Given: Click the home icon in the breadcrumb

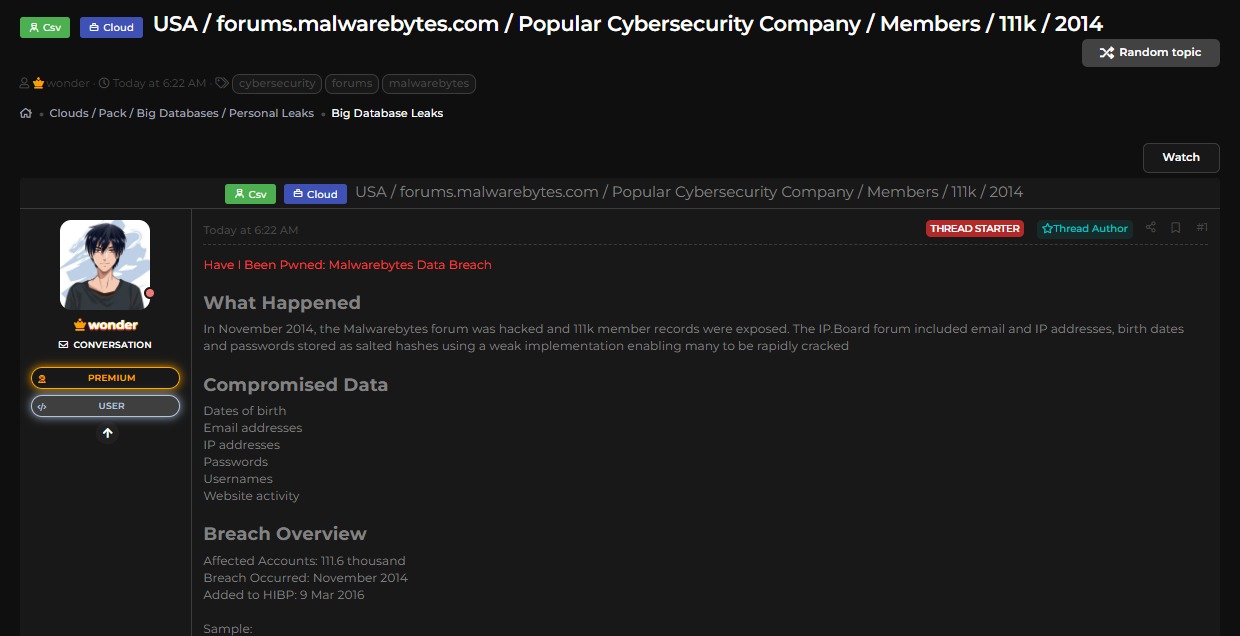Looking at the screenshot, I should click(26, 113).
